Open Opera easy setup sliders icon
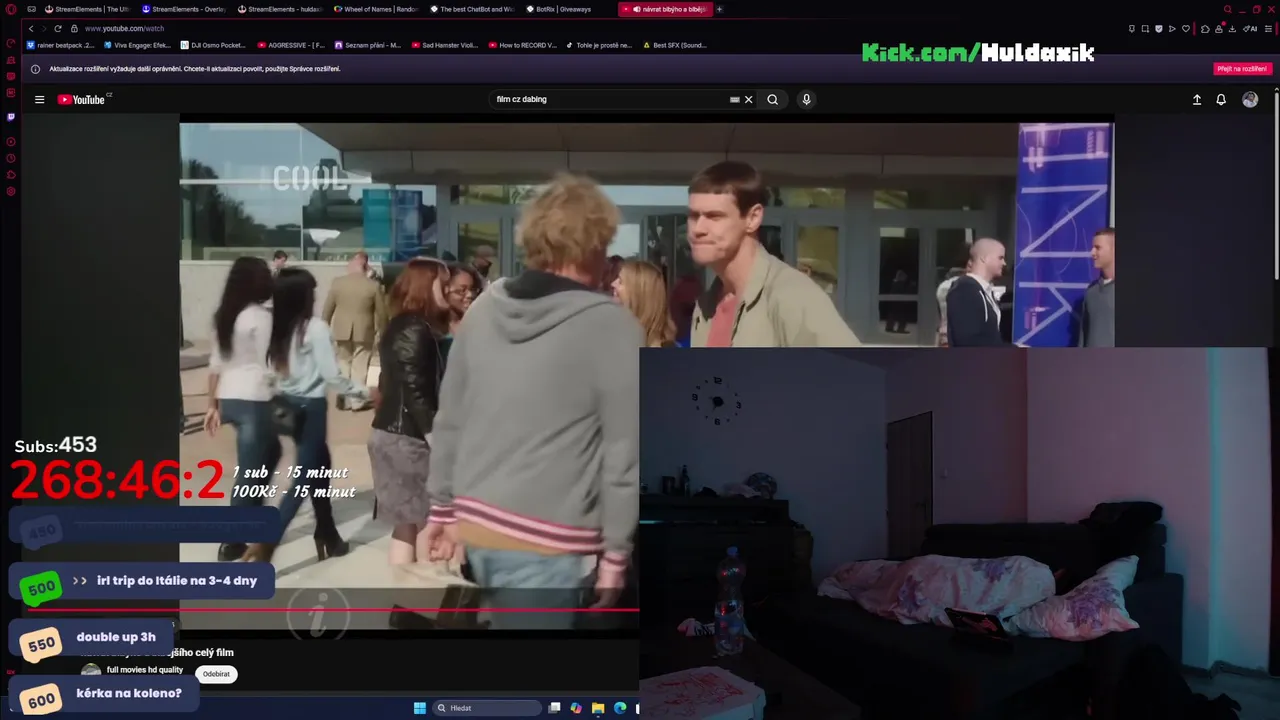Screen dimensions: 1280x720 (x=1267, y=28)
